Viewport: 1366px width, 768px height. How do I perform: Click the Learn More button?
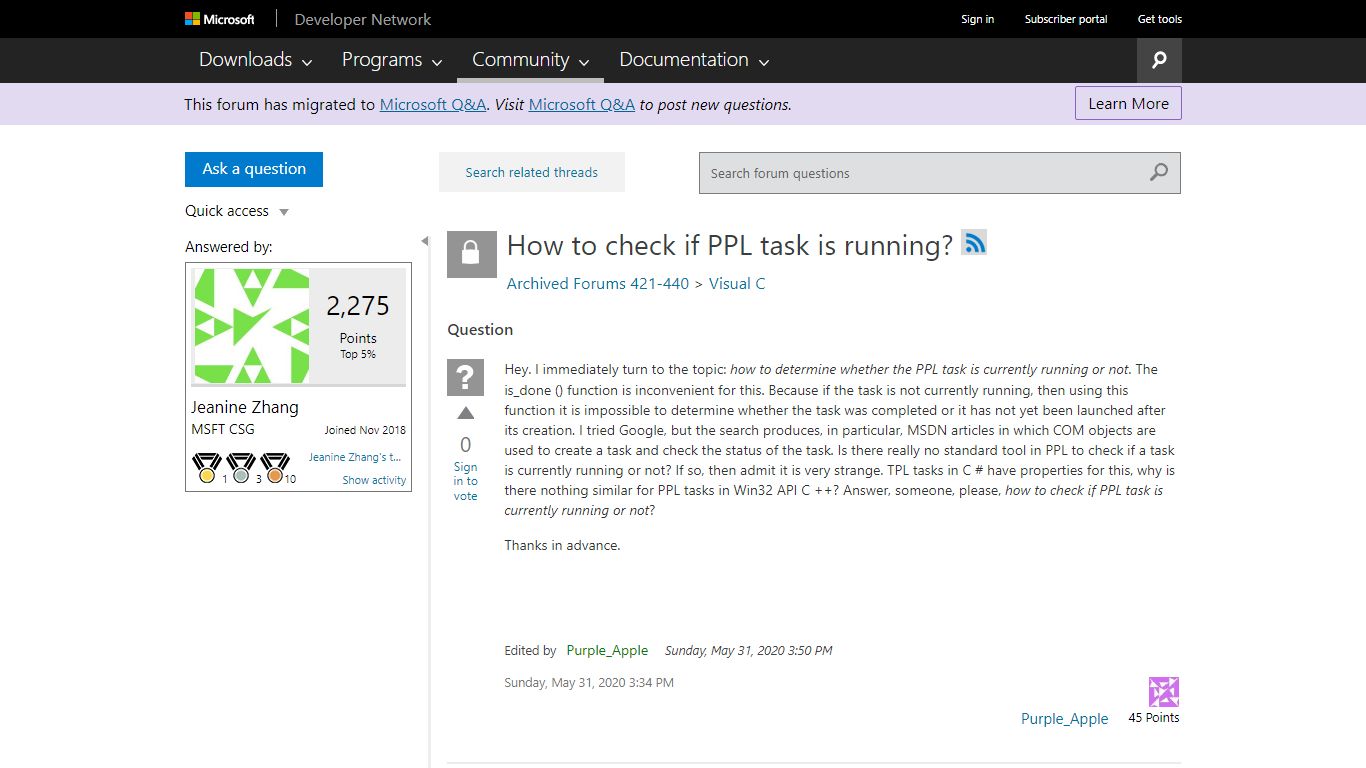tap(1128, 104)
